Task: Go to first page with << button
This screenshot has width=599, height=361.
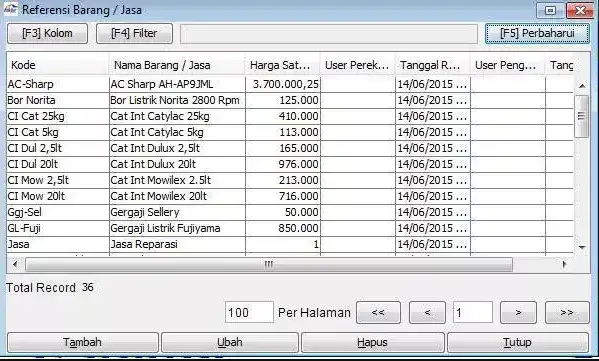Action: tap(378, 312)
